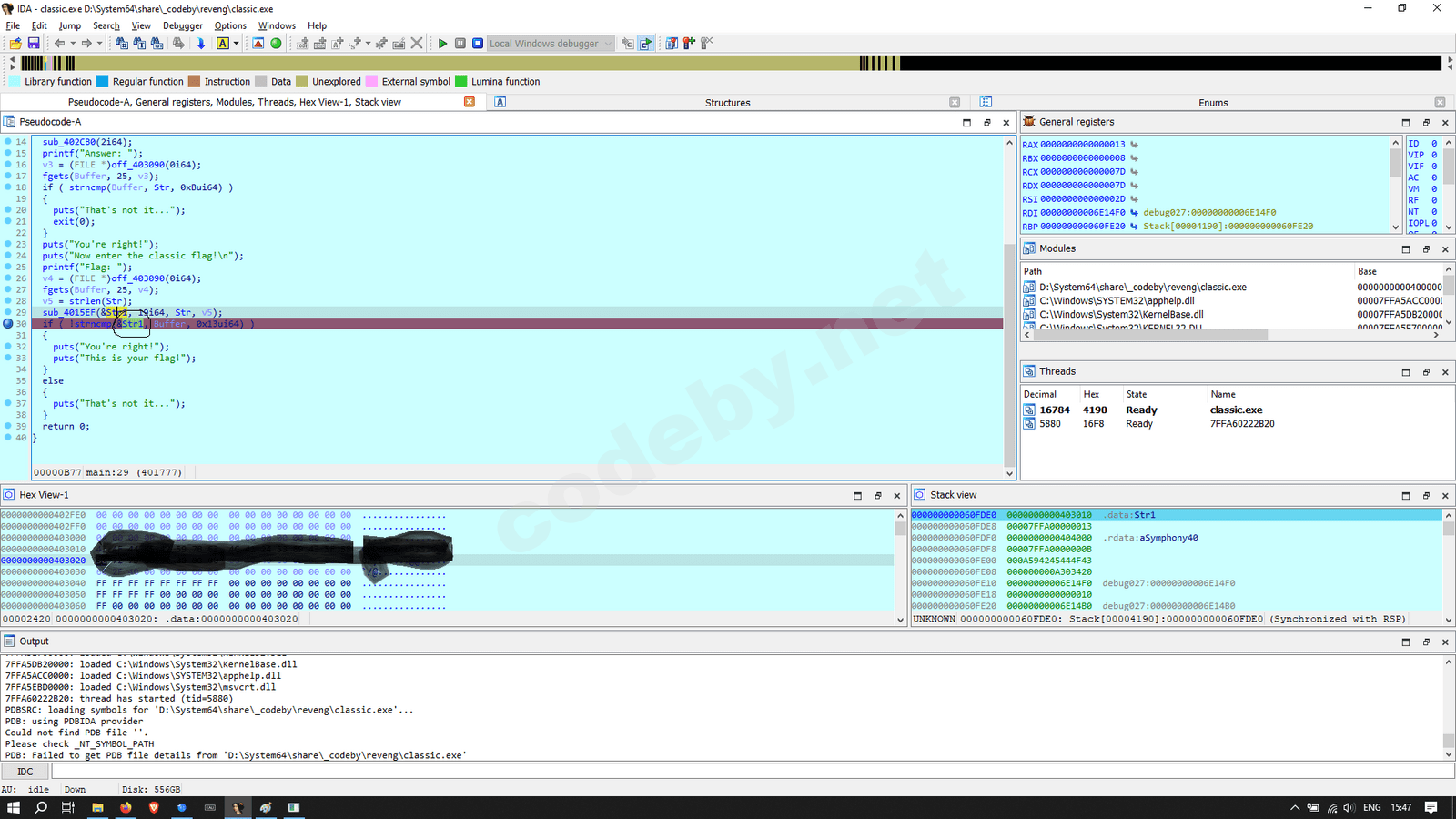Click the green circle toolbar icon
This screenshot has width=1456, height=819.
tap(276, 44)
